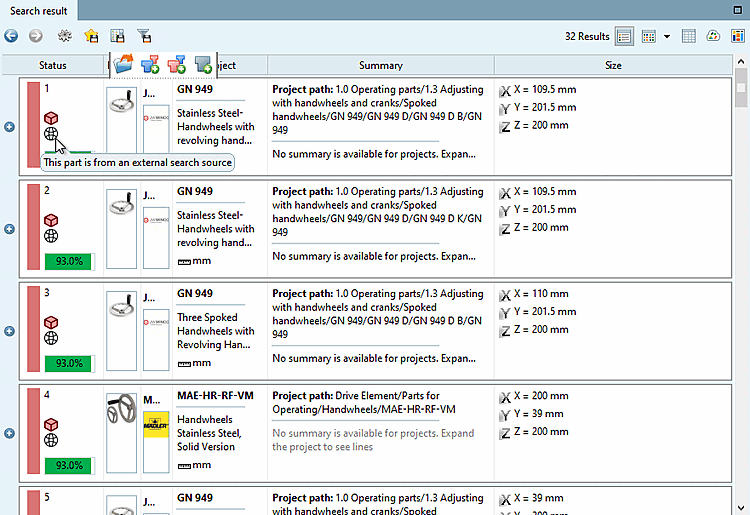The image size is (750, 515).
Task: Switch to detailed list view mode
Action: coord(625,36)
